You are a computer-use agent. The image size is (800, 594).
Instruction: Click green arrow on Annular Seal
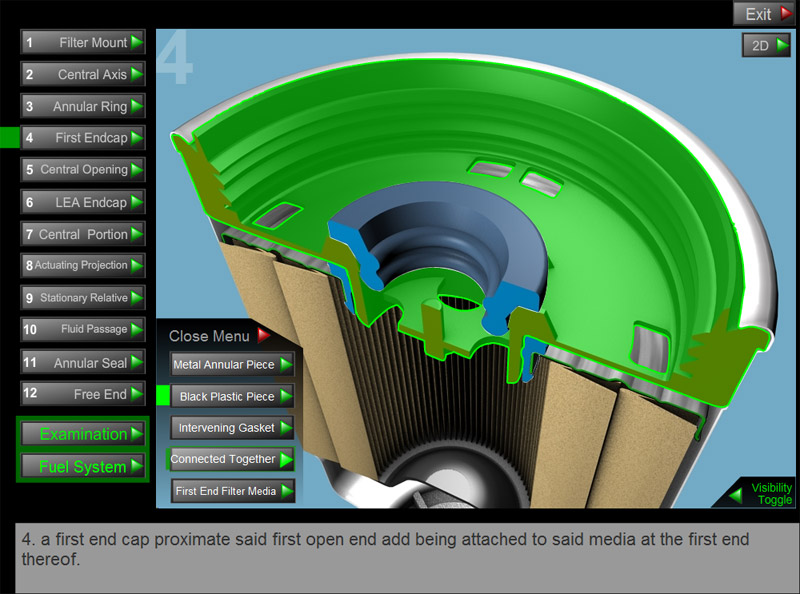136,362
